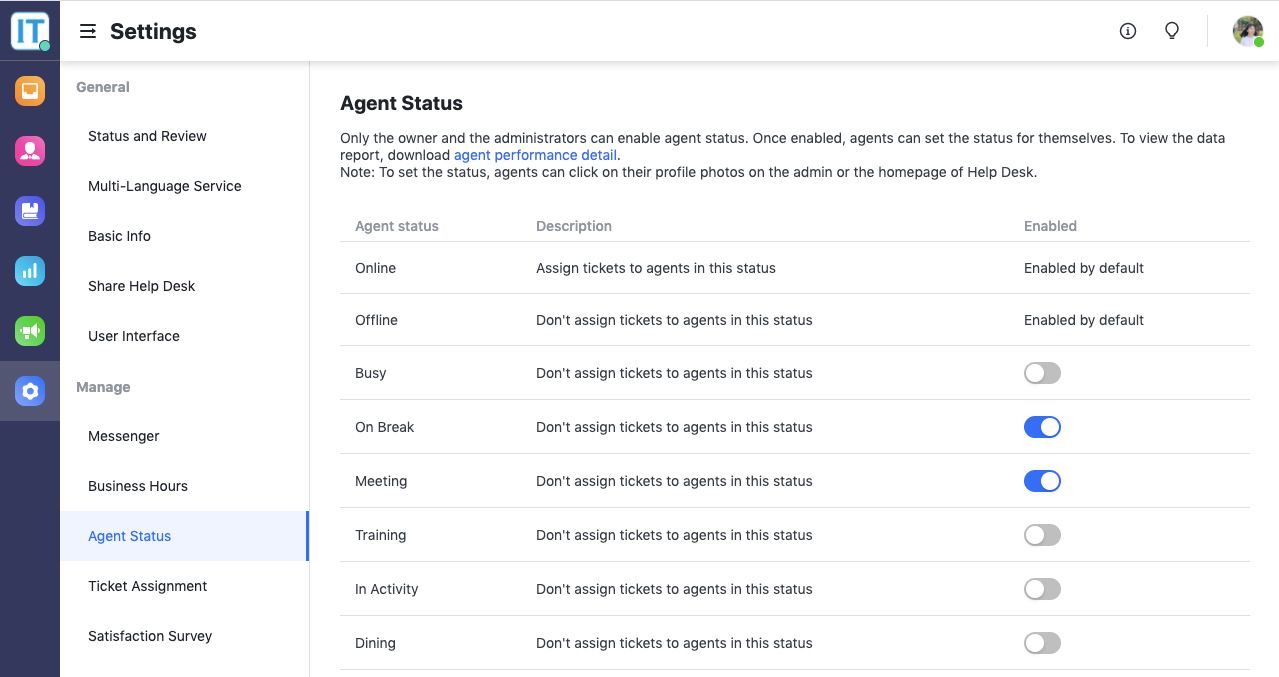
Task: Open the announcements megaphone icon
Action: pyautogui.click(x=30, y=330)
